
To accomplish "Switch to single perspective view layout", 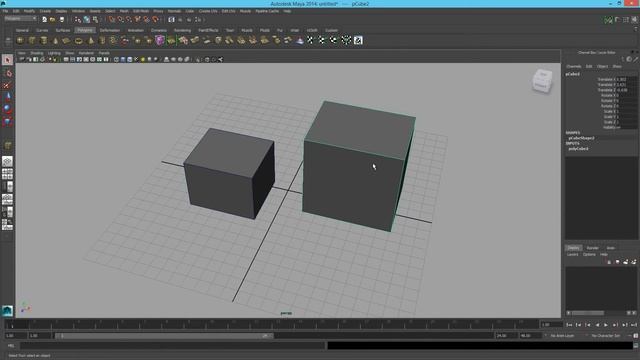I will [x=7, y=162].
